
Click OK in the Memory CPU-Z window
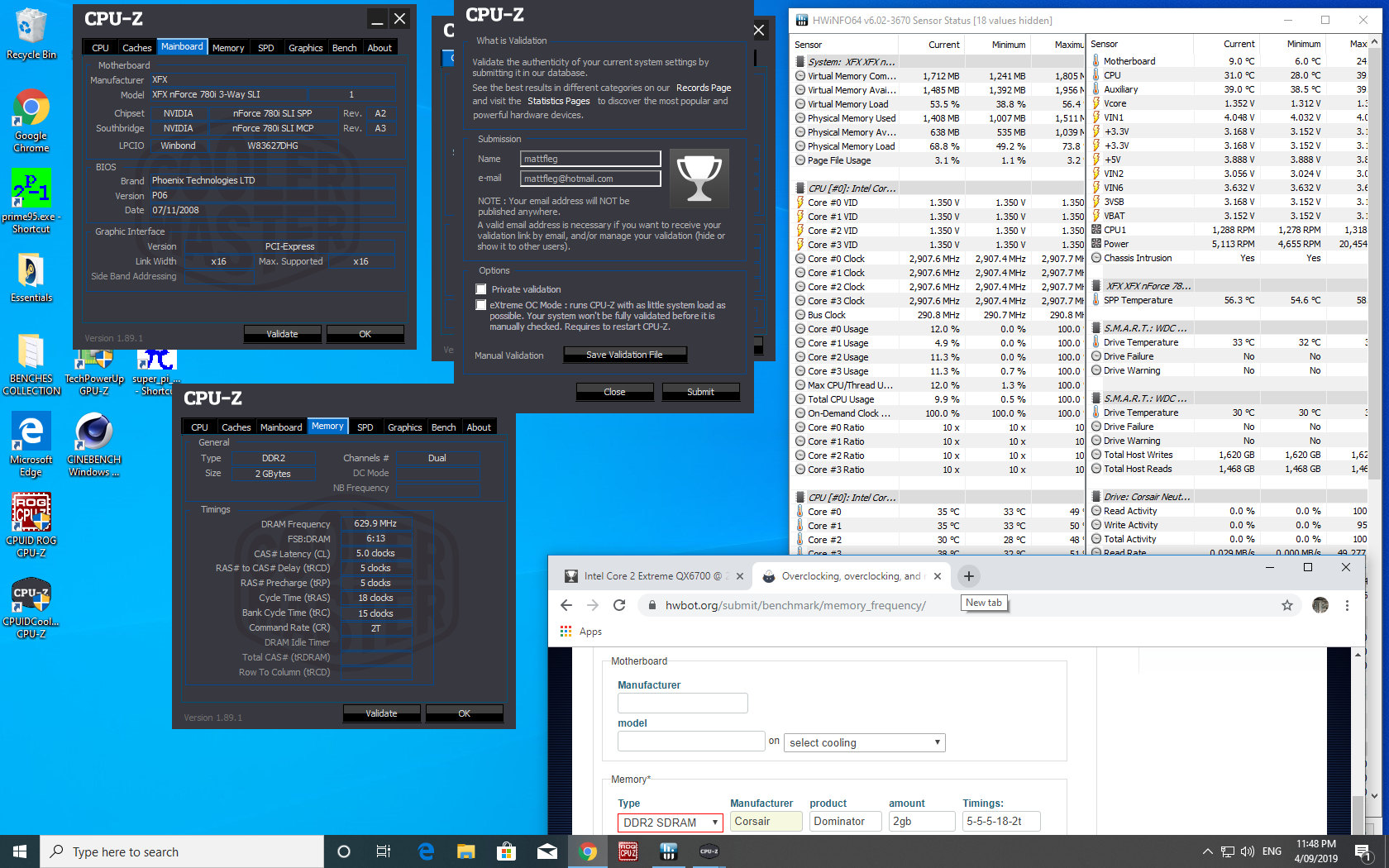(465, 713)
